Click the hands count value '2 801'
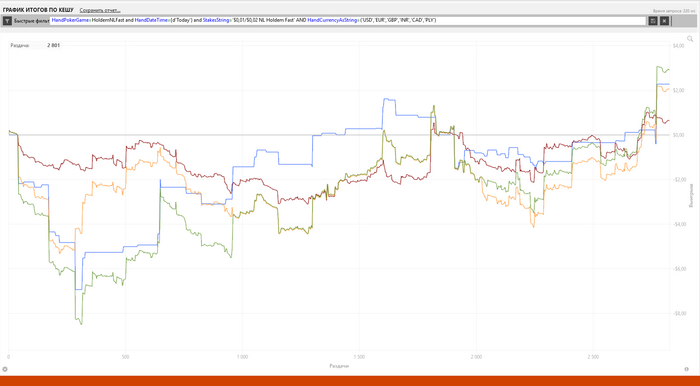Viewport: 700px width, 386px height. pyautogui.click(x=54, y=46)
